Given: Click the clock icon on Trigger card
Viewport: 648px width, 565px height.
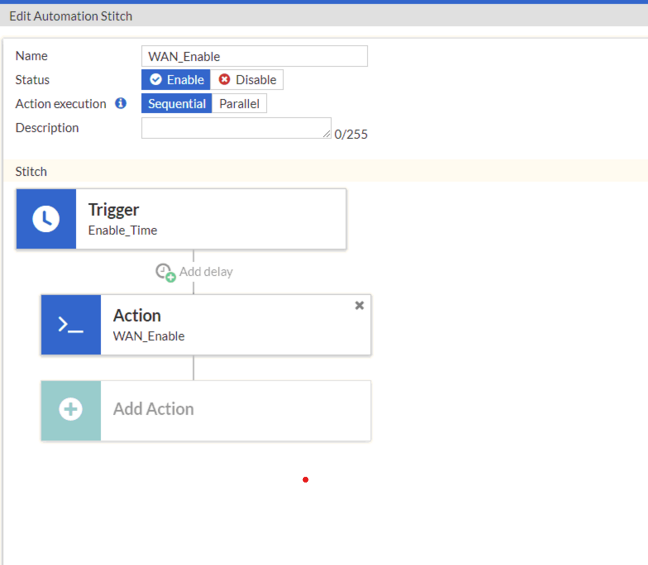Looking at the screenshot, I should pyautogui.click(x=46, y=219).
